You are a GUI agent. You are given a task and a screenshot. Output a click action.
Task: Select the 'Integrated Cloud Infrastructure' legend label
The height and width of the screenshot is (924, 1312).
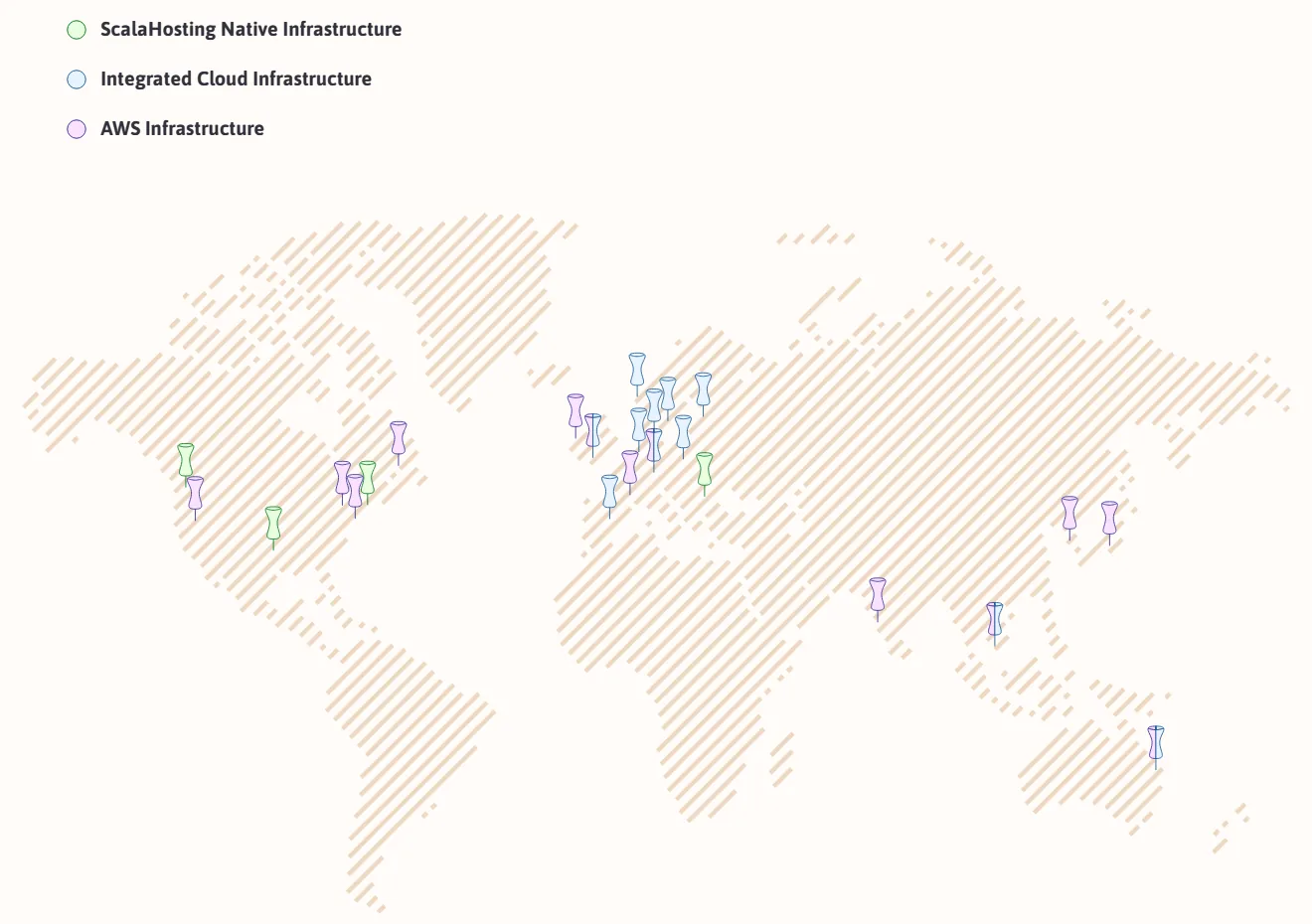(237, 79)
